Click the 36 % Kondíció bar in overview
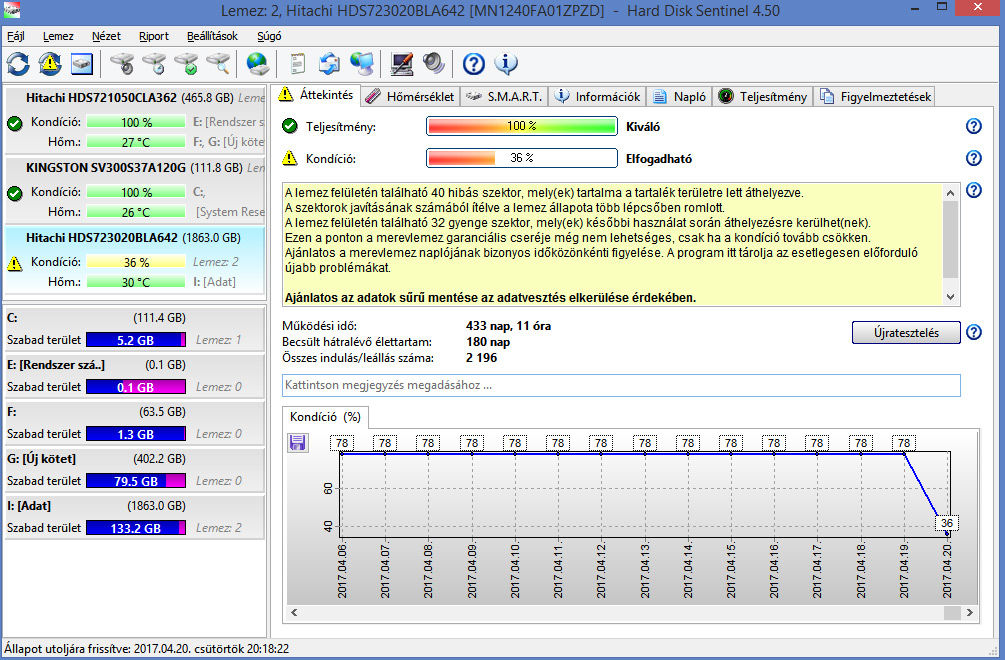Screen dimensions: 1005x660 click(x=522, y=158)
